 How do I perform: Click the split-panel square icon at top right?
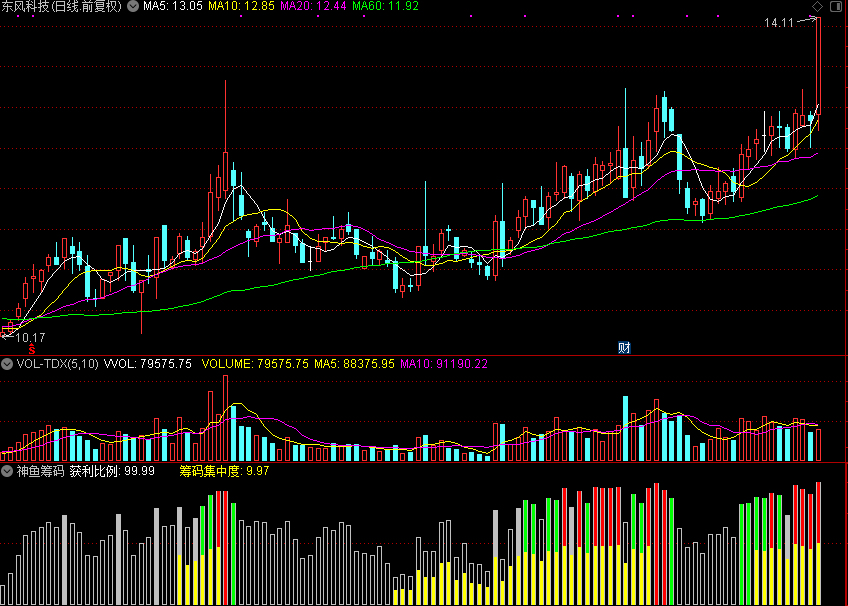[x=836, y=6]
